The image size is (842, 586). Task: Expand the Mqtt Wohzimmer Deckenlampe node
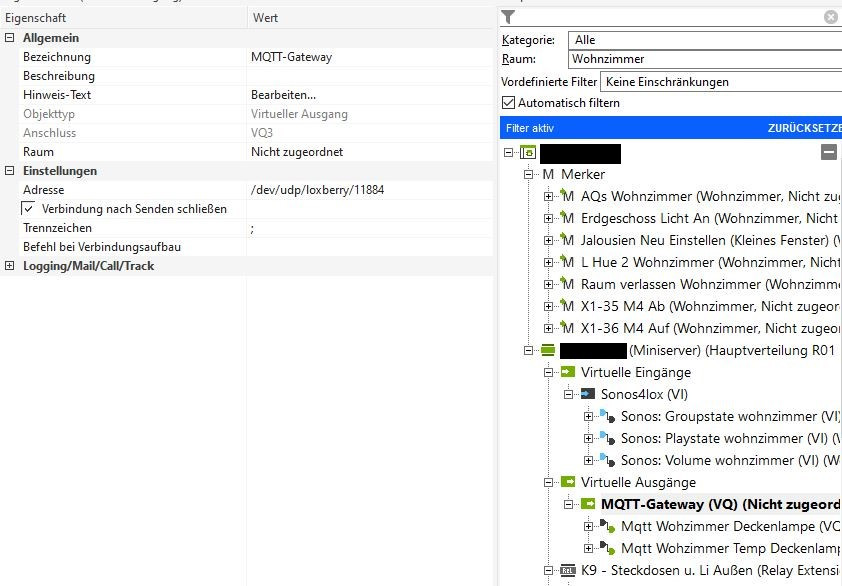click(588, 526)
